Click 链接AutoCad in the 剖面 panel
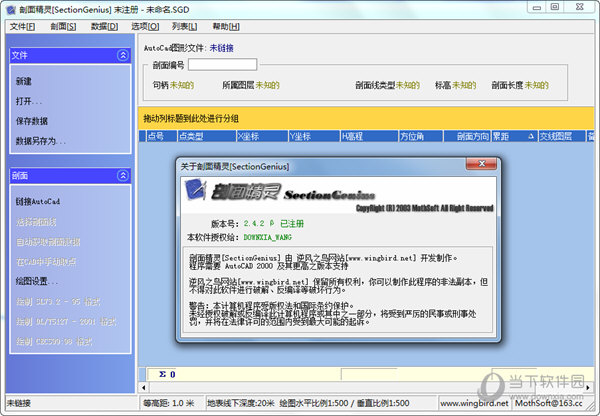Image resolution: width=600 pixels, height=416 pixels. pyautogui.click(x=38, y=201)
